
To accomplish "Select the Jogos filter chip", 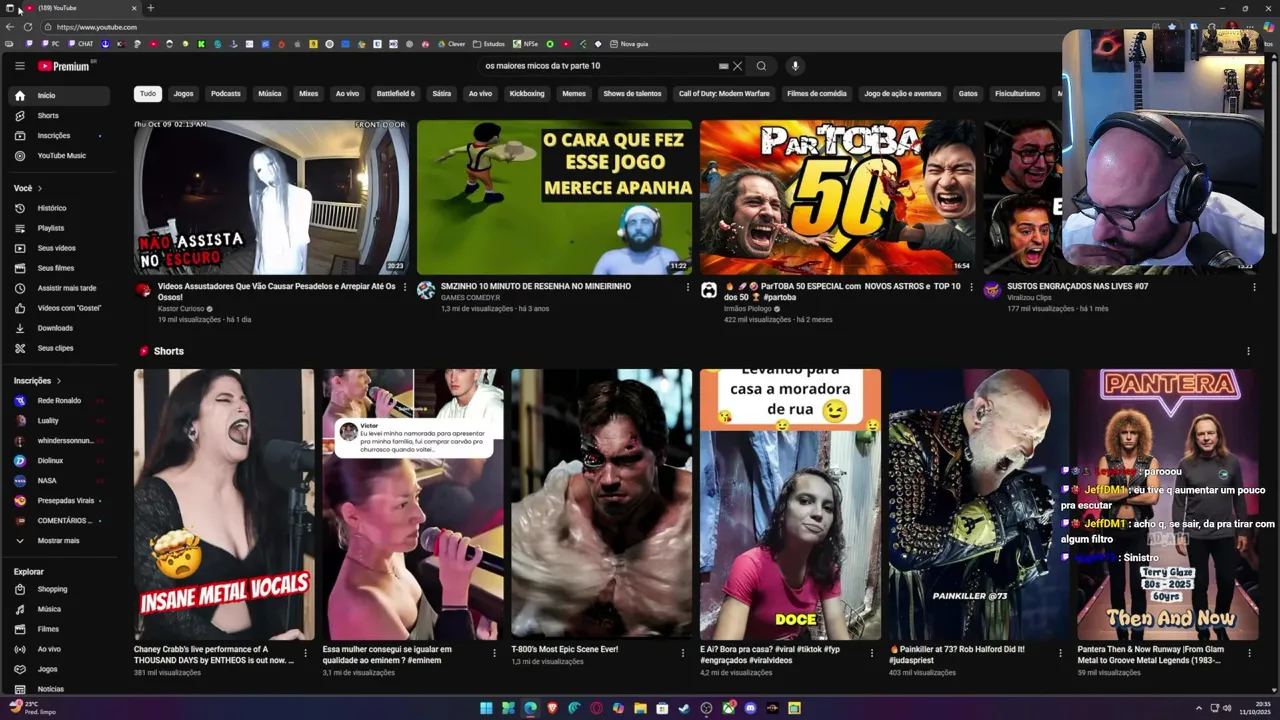I will pos(183,94).
